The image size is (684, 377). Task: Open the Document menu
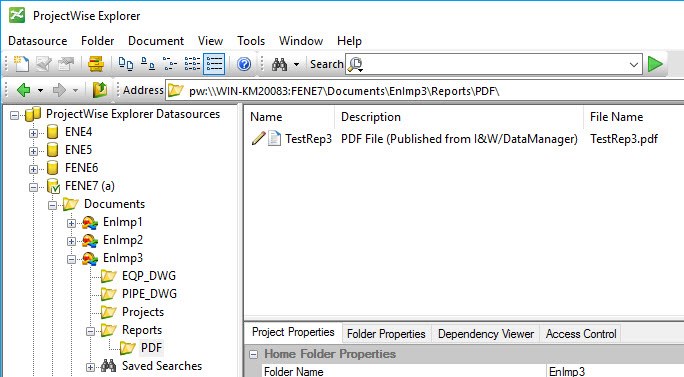156,41
